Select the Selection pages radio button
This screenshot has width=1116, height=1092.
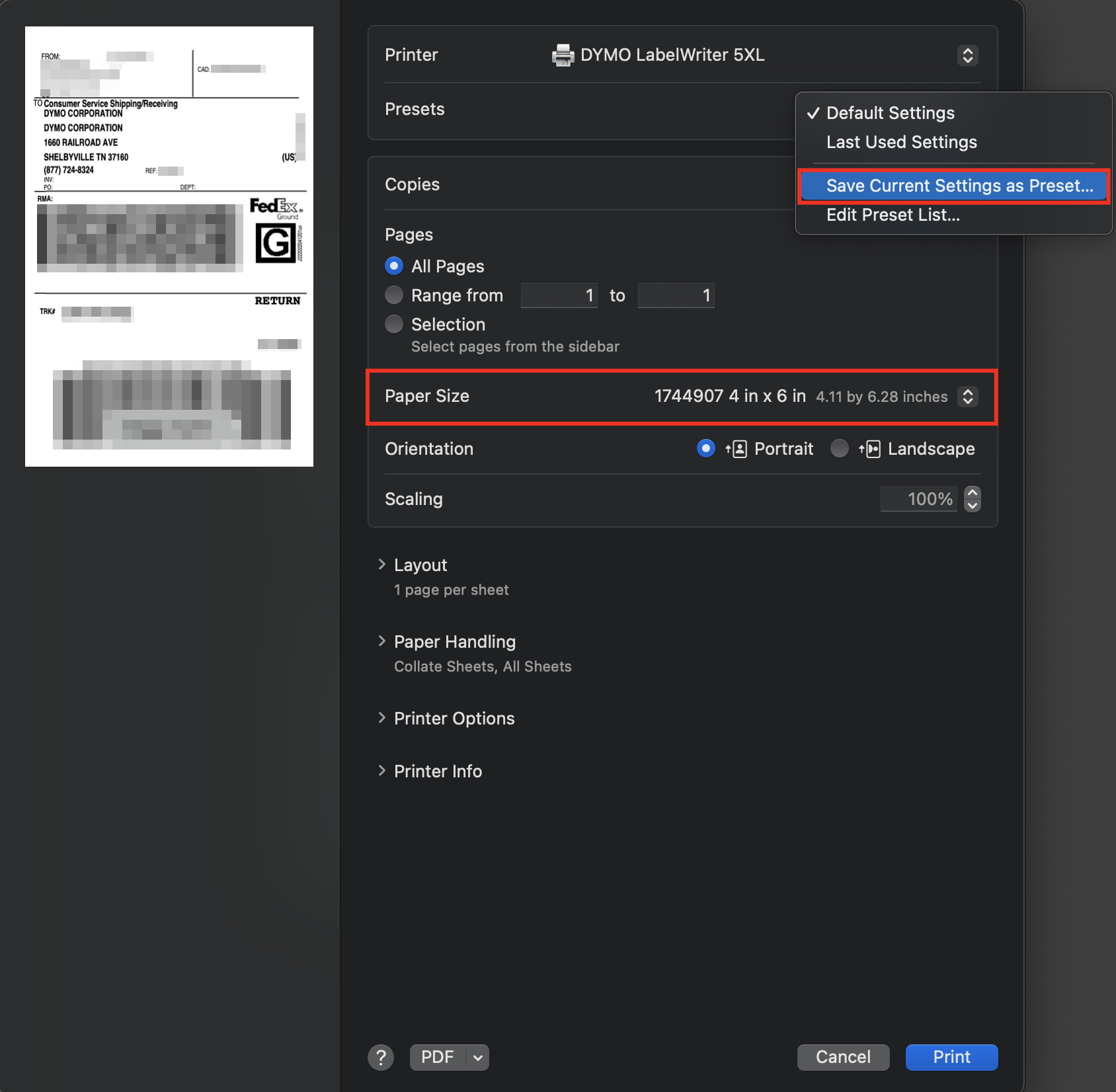coord(394,324)
